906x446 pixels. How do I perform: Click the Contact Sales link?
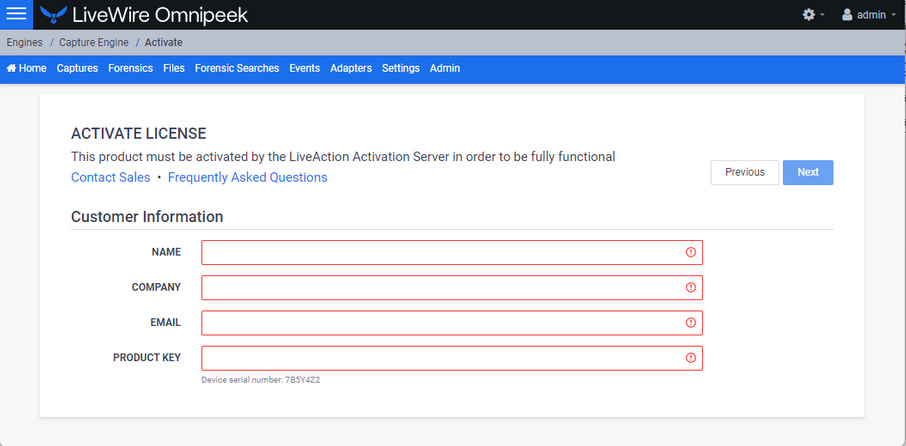click(x=110, y=177)
